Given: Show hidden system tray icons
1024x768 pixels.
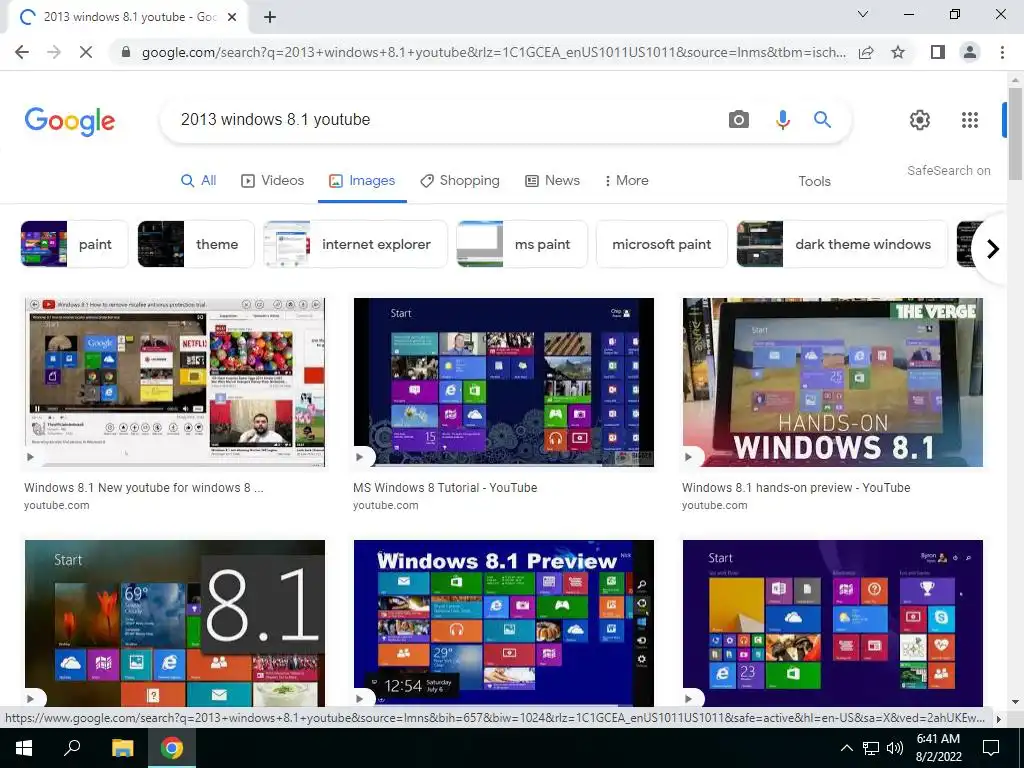Looking at the screenshot, I should click(846, 748).
